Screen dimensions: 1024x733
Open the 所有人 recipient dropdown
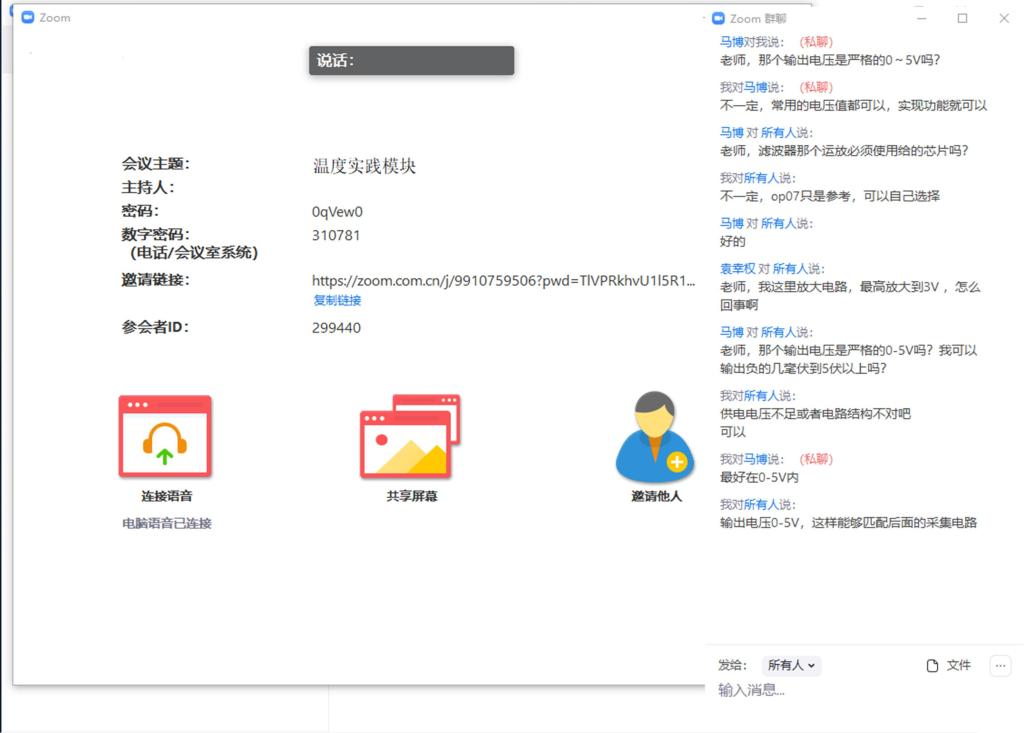point(790,665)
